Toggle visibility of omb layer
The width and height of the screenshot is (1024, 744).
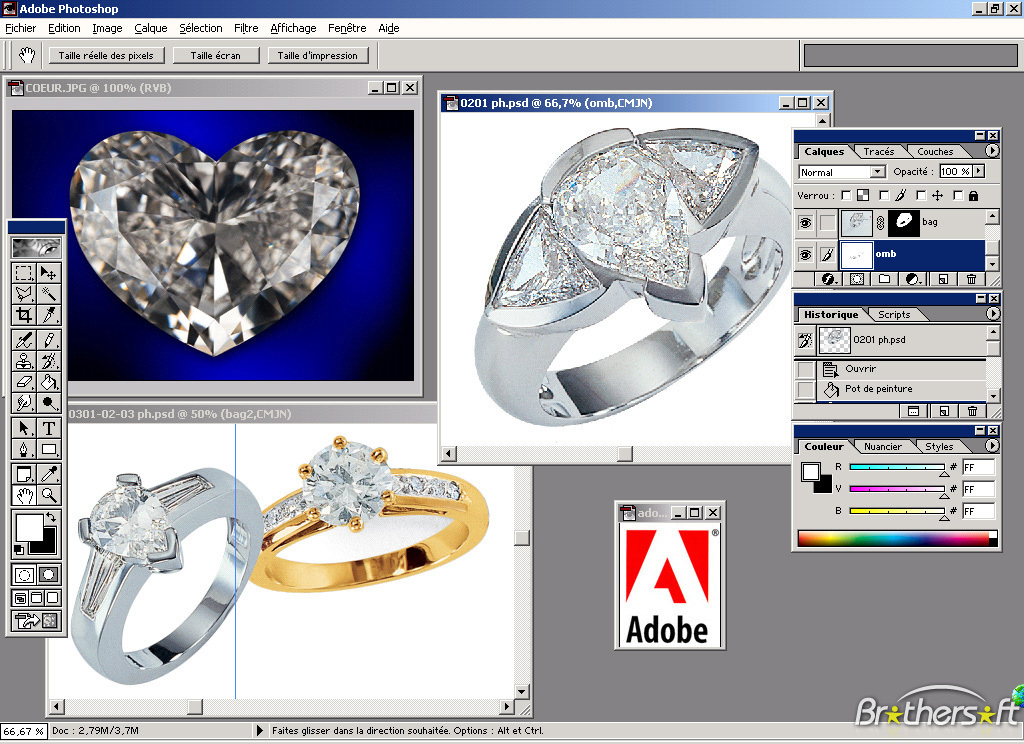pos(805,254)
